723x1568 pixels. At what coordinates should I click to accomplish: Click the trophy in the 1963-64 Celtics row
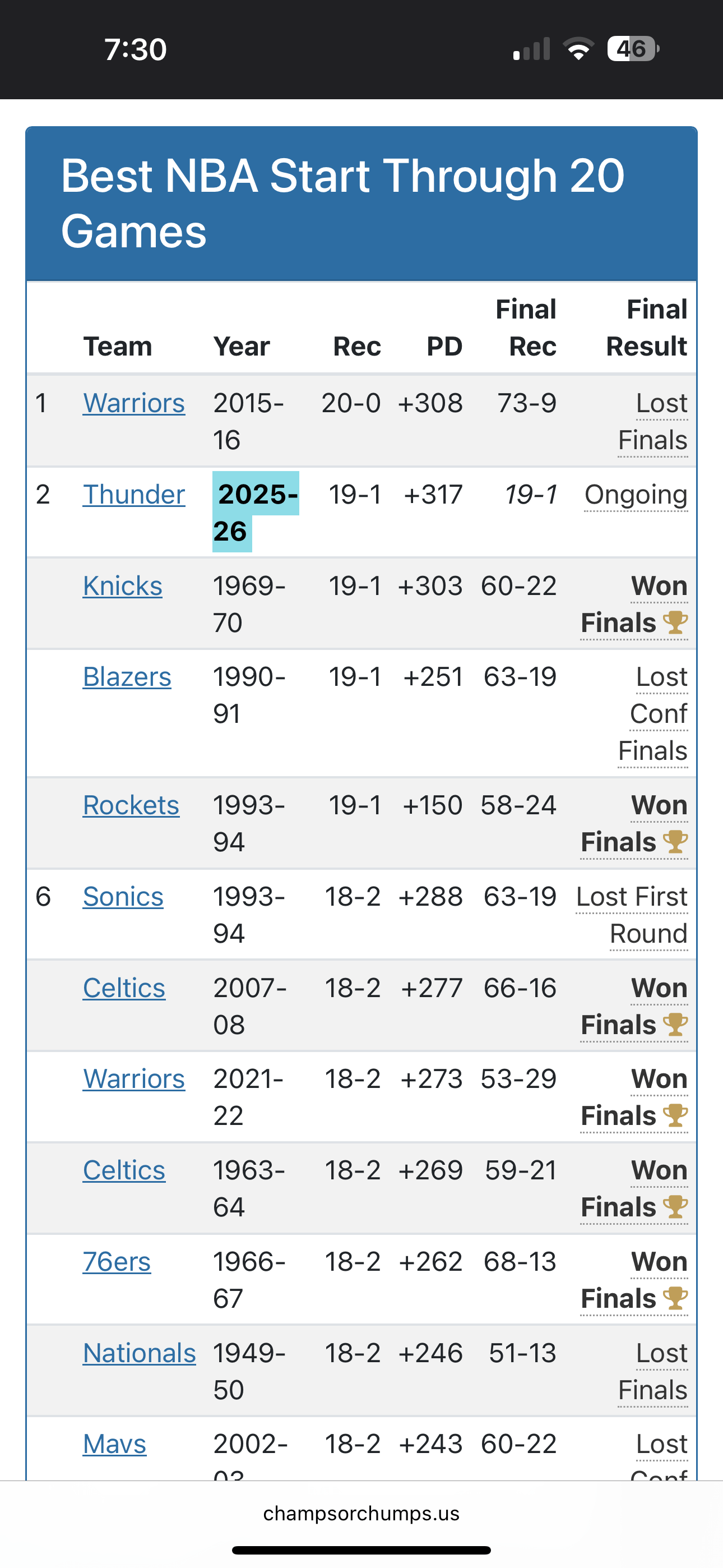675,1207
